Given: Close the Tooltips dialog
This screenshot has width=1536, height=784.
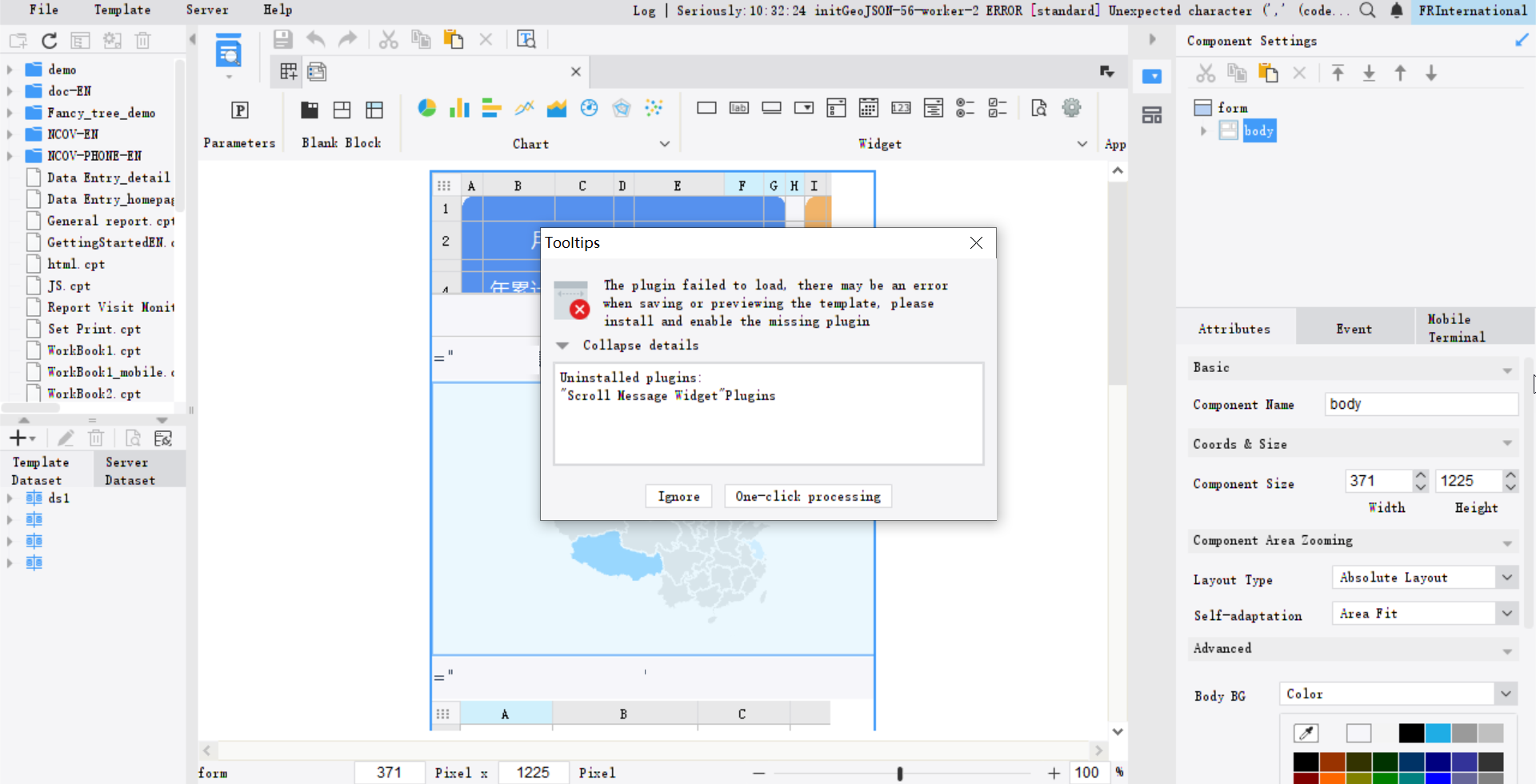Looking at the screenshot, I should point(976,243).
